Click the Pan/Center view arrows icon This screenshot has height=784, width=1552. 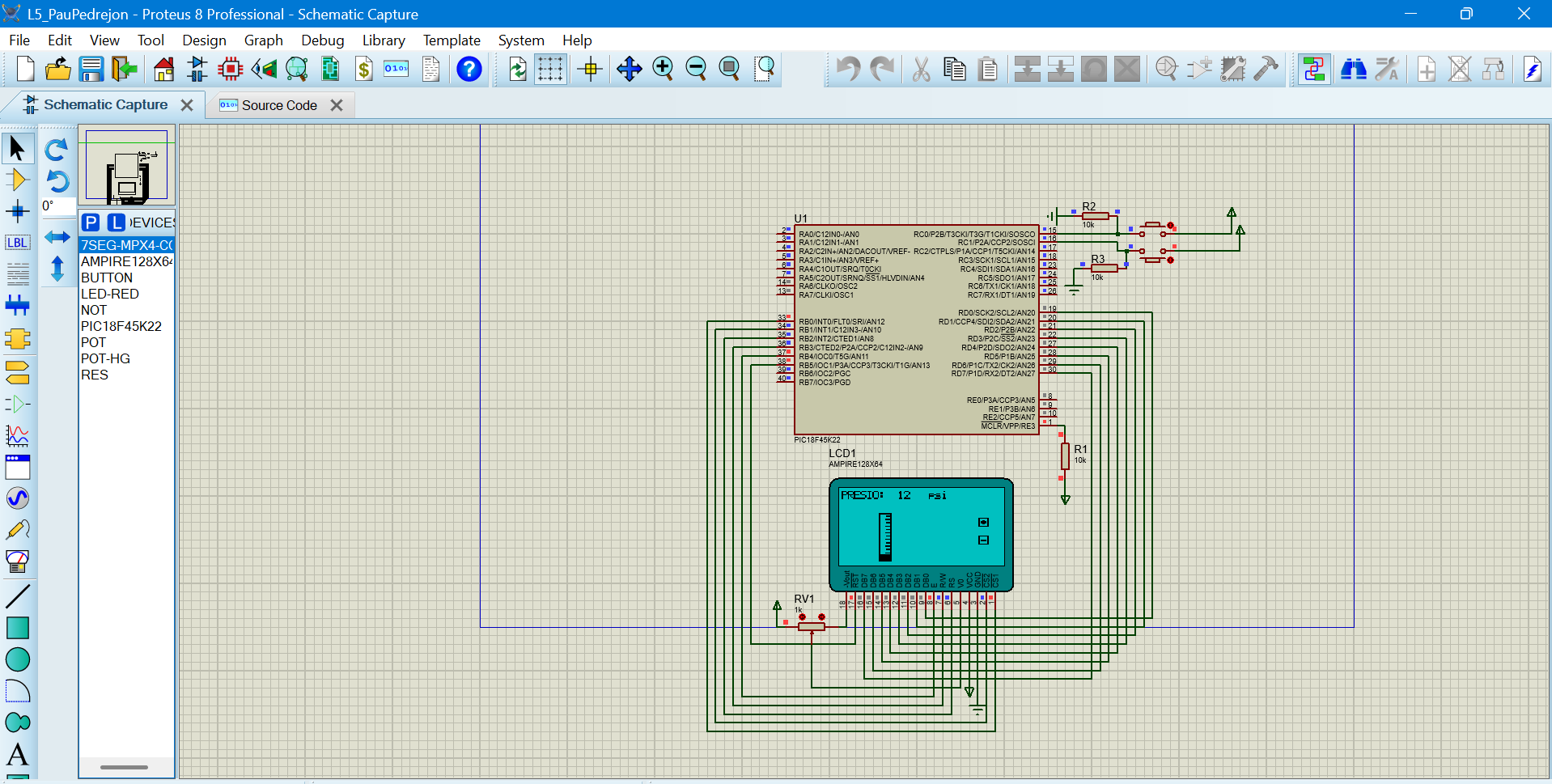pyautogui.click(x=629, y=70)
